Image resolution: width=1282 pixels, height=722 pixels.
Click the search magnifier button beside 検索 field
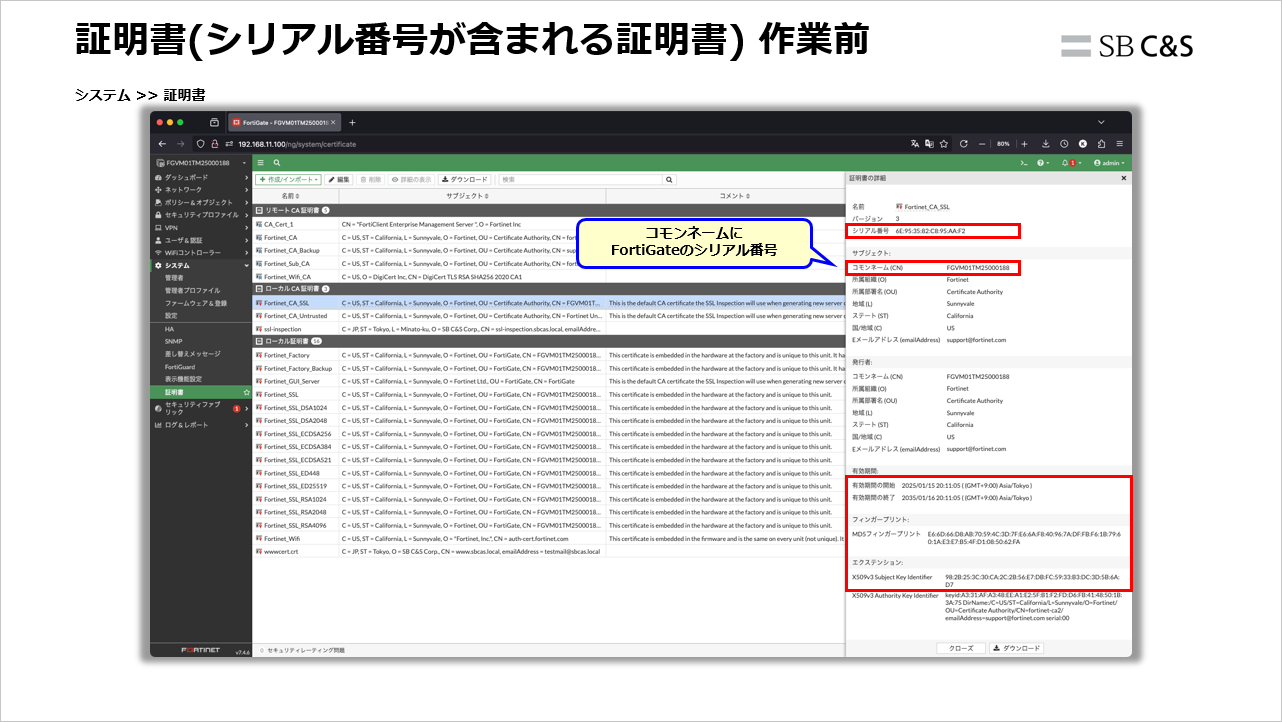tap(670, 179)
